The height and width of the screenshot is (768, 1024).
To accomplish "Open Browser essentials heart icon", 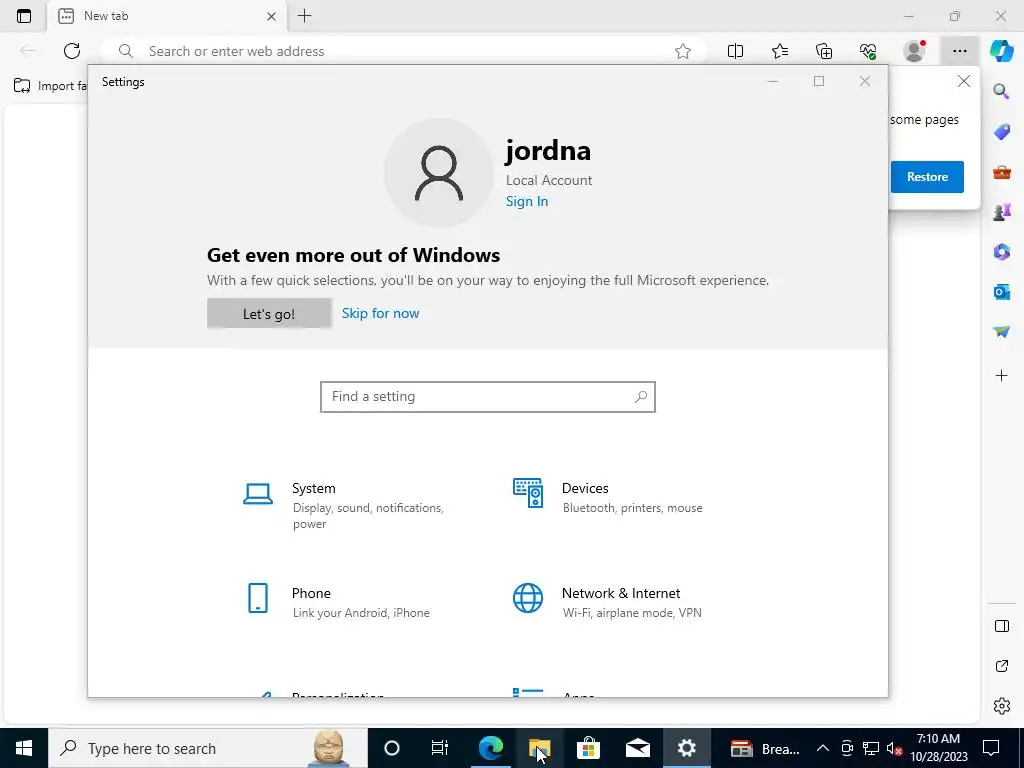I will click(x=868, y=51).
